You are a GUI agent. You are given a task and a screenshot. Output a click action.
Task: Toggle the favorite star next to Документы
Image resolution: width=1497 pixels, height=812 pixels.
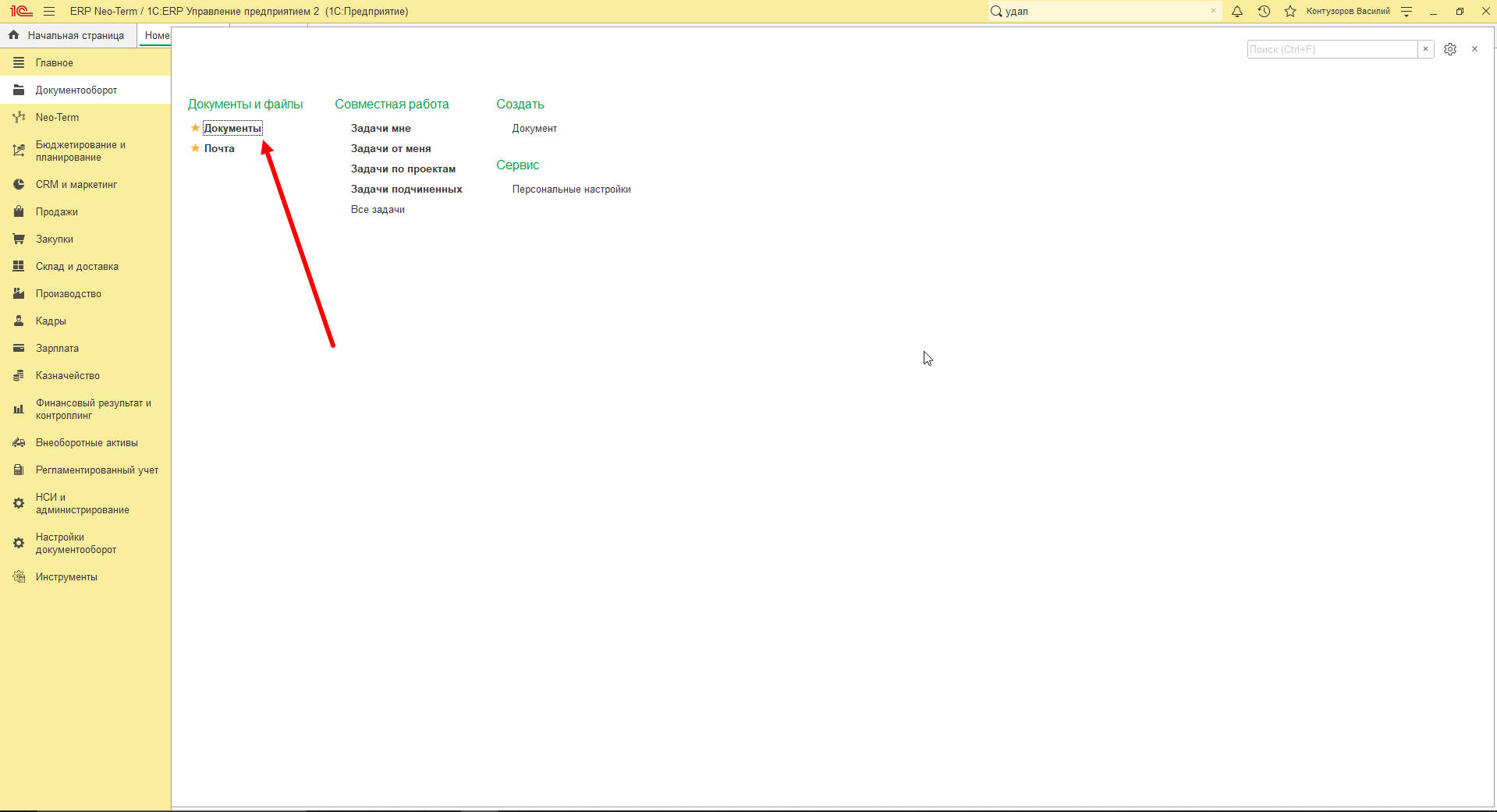pos(195,128)
